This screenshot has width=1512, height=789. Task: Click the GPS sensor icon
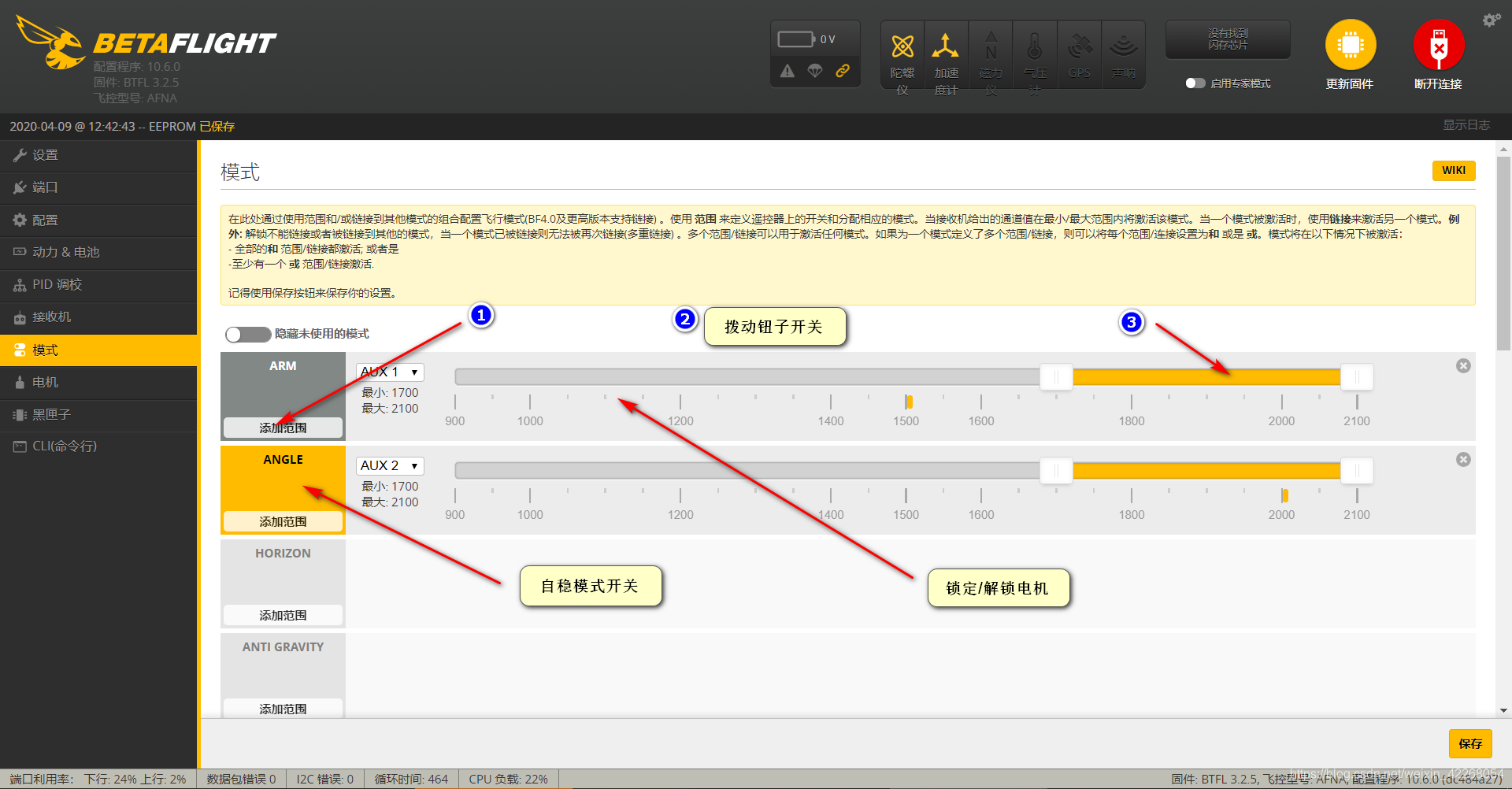[x=1080, y=47]
